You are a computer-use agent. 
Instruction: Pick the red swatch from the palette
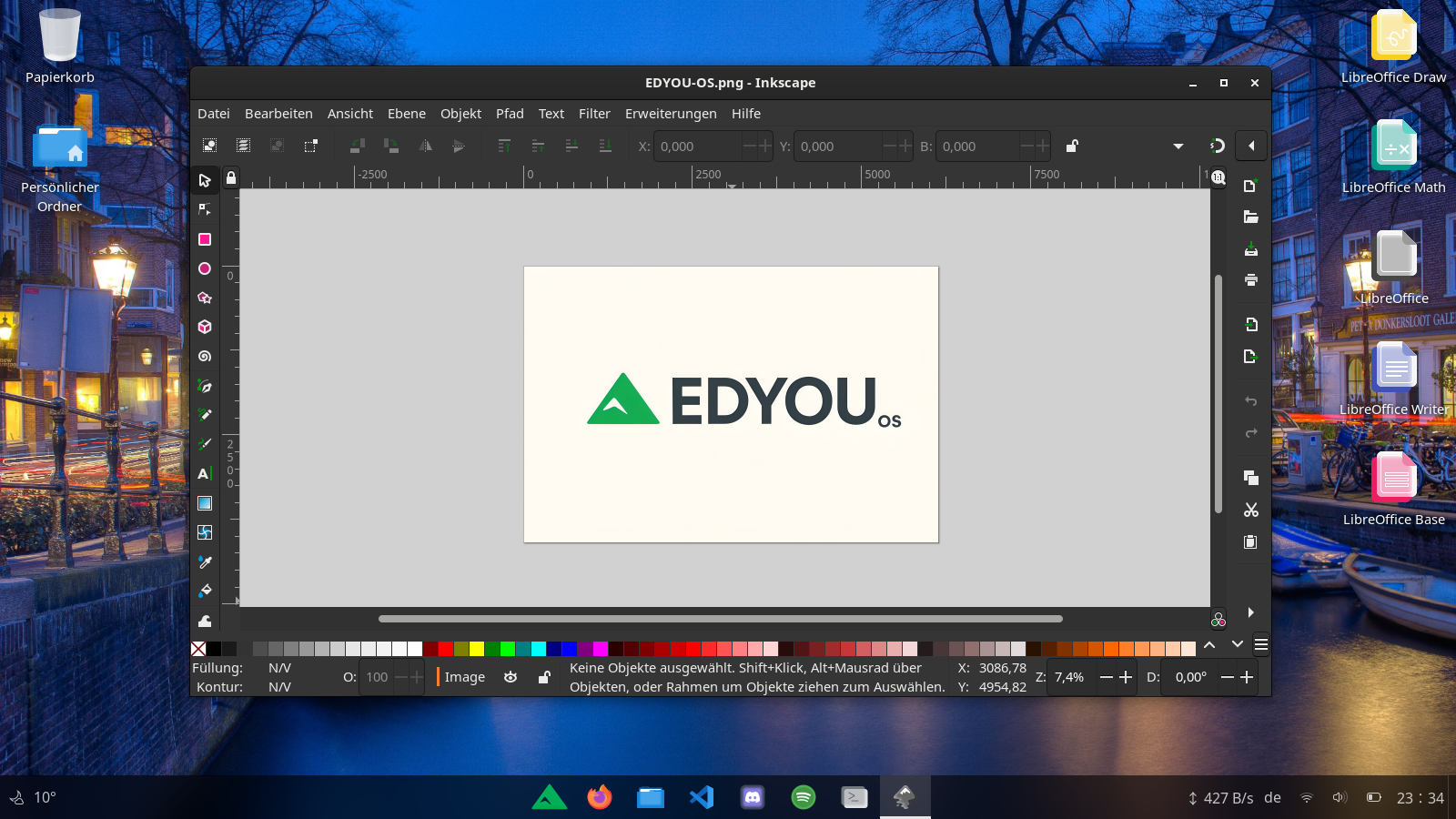point(445,649)
